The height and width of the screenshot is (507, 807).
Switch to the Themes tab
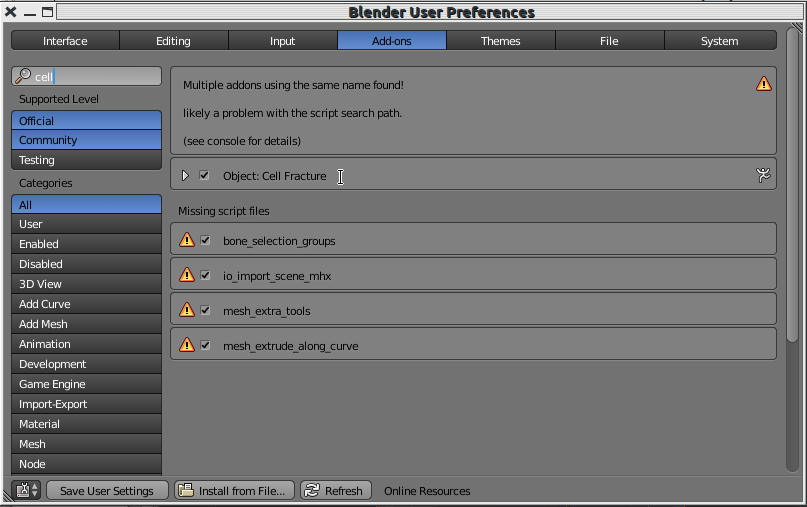coord(501,41)
